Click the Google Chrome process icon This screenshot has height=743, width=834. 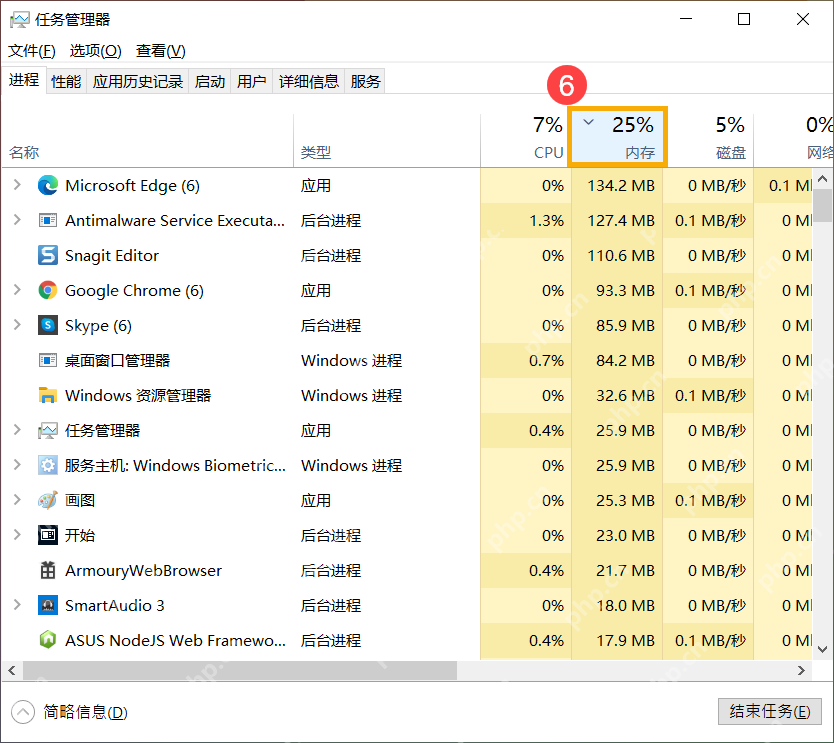tap(48, 290)
